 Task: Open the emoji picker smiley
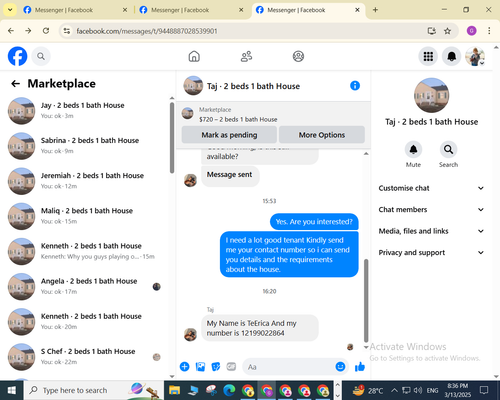pyautogui.click(x=340, y=367)
